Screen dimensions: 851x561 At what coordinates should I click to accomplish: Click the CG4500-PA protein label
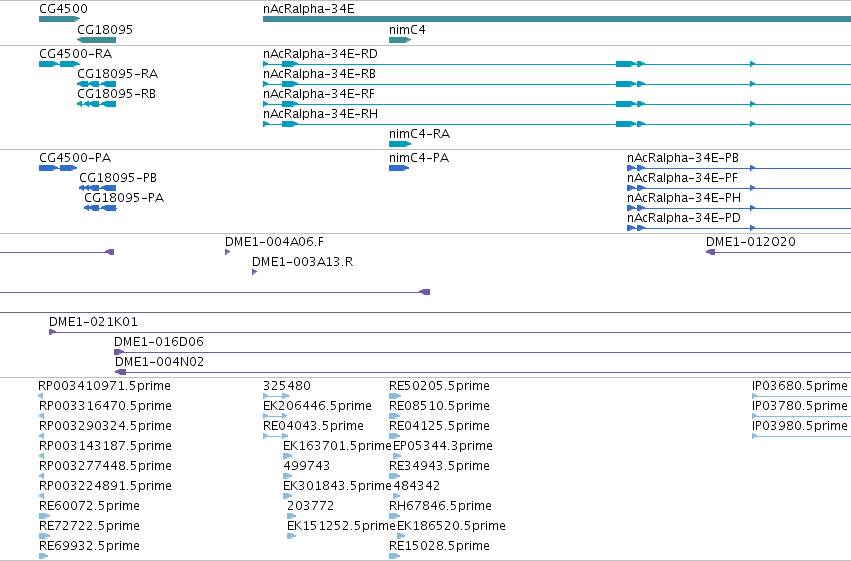click(x=75, y=158)
